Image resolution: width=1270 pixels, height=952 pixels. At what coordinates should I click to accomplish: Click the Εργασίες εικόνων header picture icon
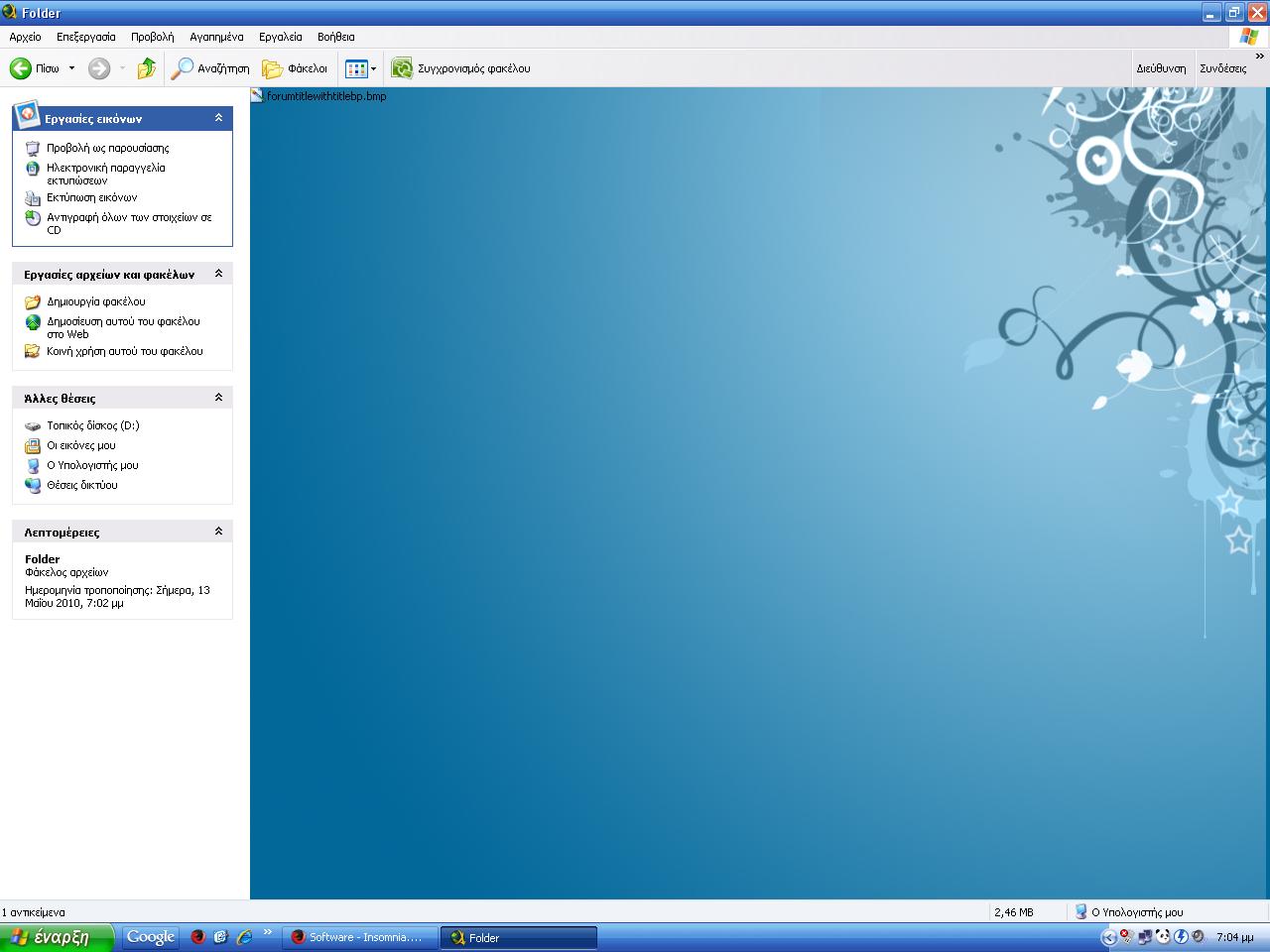click(28, 113)
